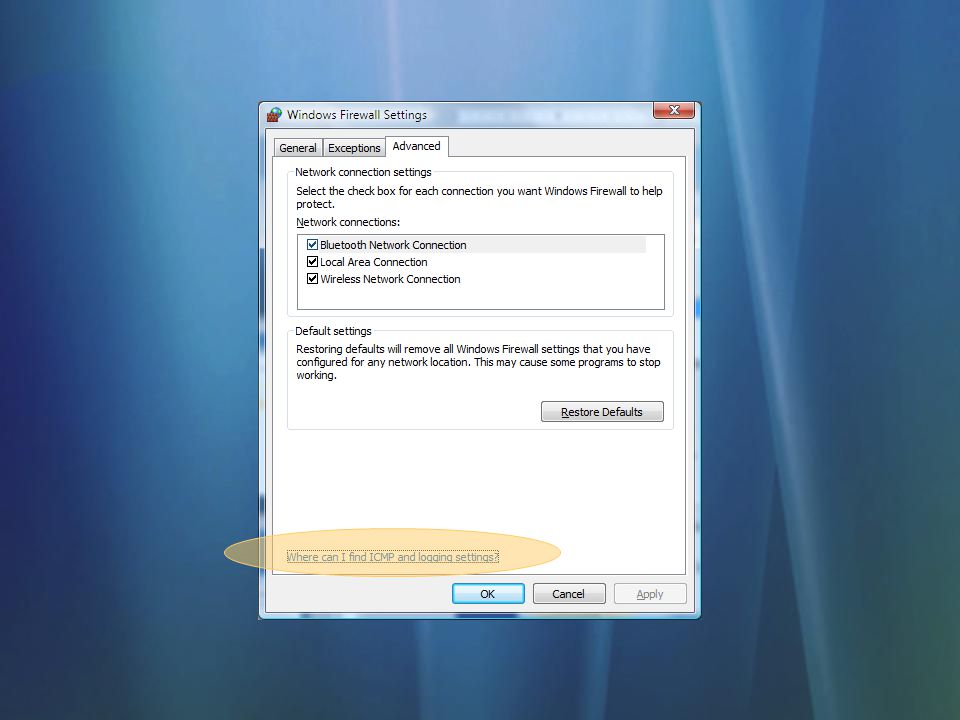This screenshot has width=960, height=720.
Task: Select the Wireless Network Connection label
Action: 390,279
